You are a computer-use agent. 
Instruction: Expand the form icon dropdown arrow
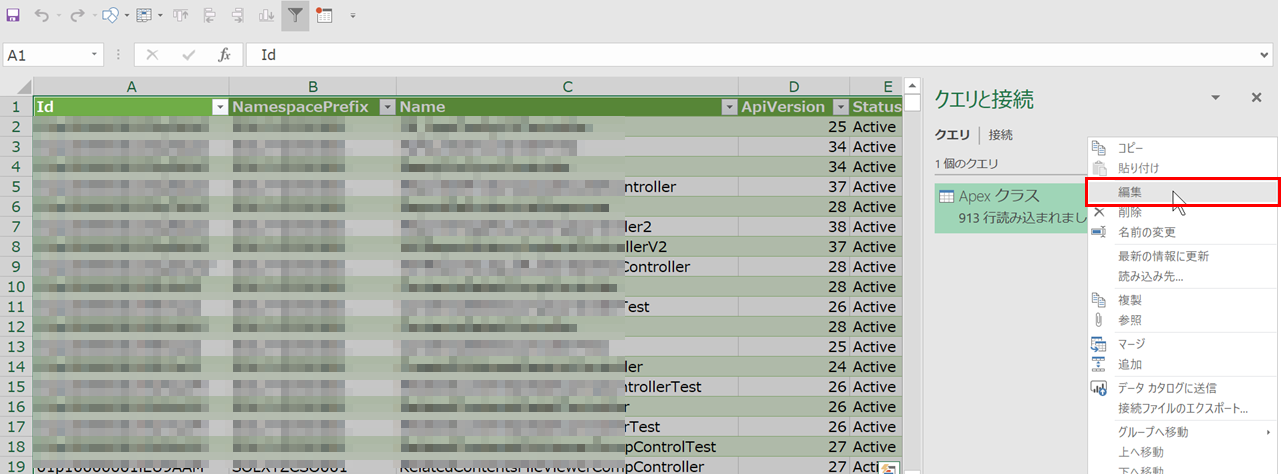158,16
